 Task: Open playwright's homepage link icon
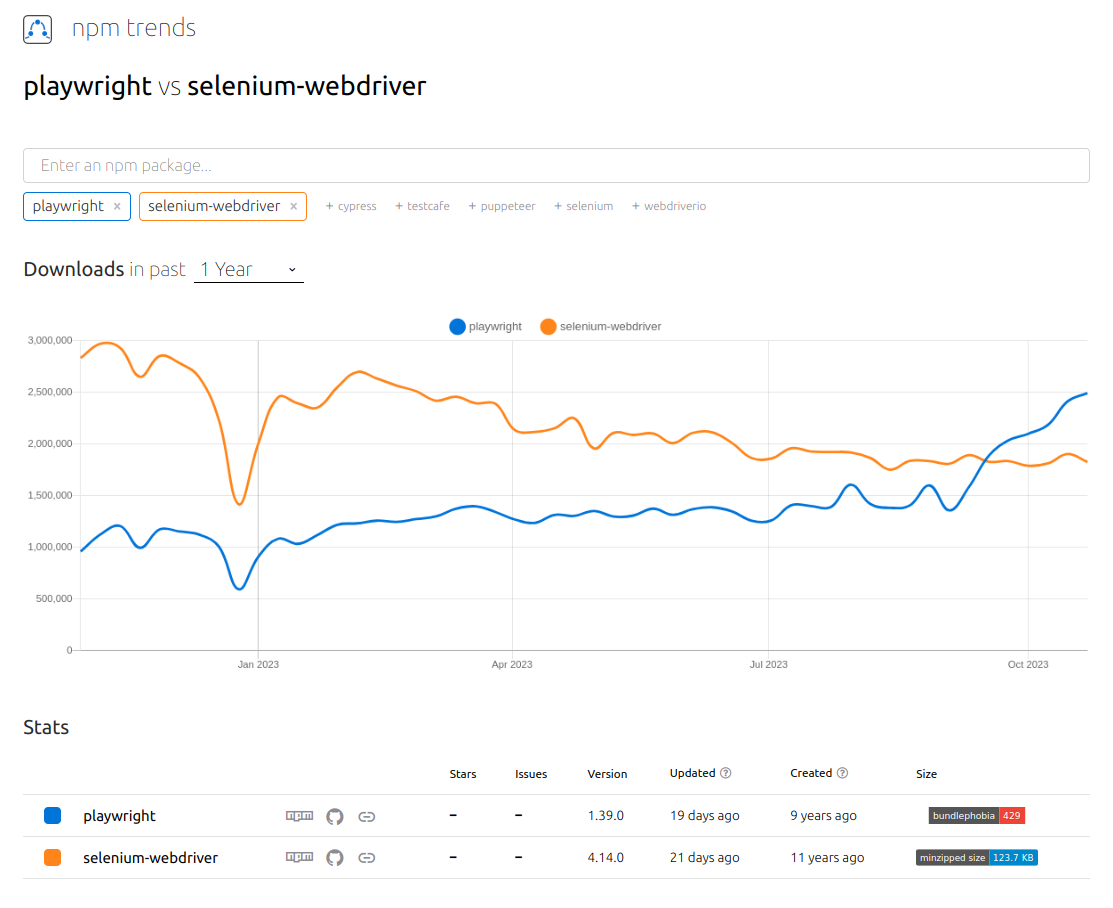pyautogui.click(x=367, y=816)
